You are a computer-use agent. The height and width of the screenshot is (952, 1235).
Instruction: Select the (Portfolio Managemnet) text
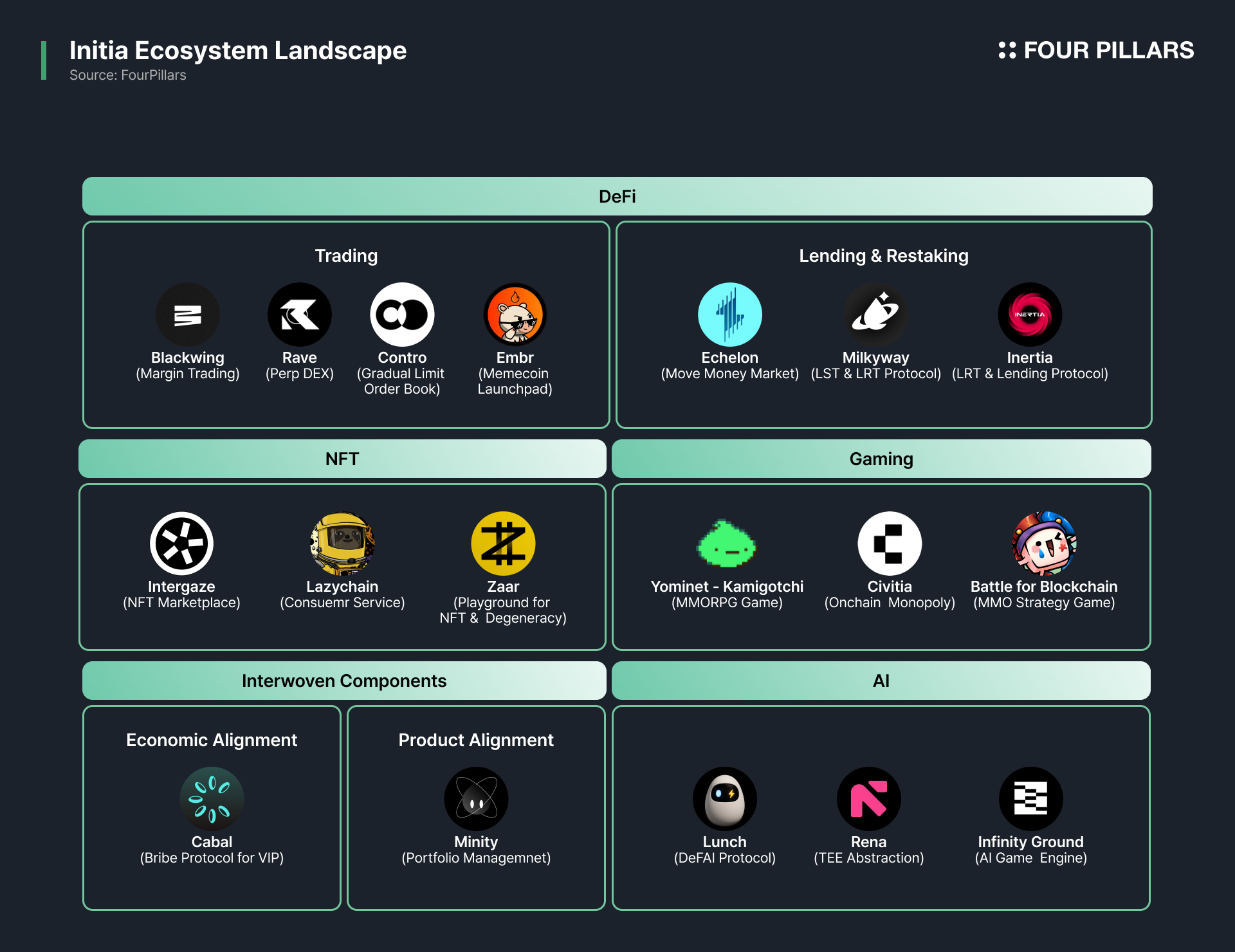pyautogui.click(x=476, y=858)
